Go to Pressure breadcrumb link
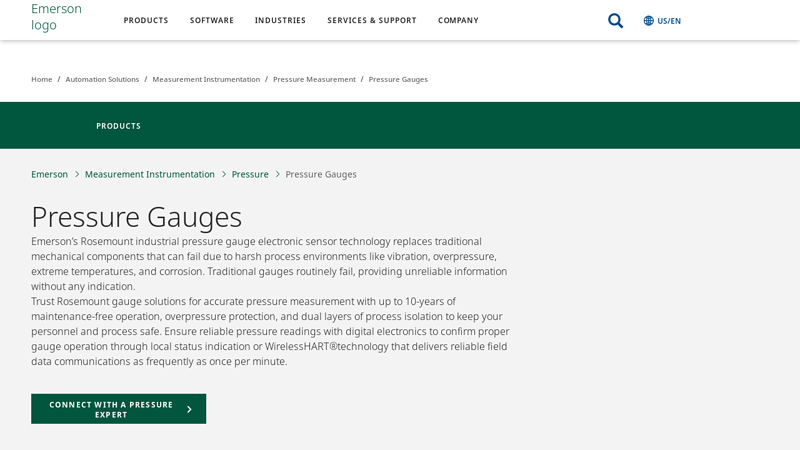The image size is (800, 450). (250, 174)
